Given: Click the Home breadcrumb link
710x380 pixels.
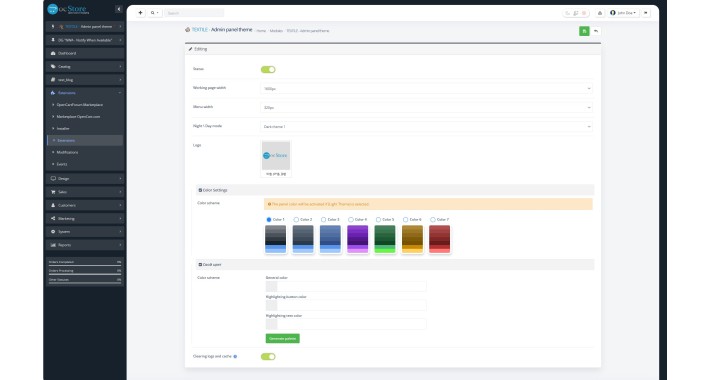Looking at the screenshot, I should pyautogui.click(x=261, y=31).
